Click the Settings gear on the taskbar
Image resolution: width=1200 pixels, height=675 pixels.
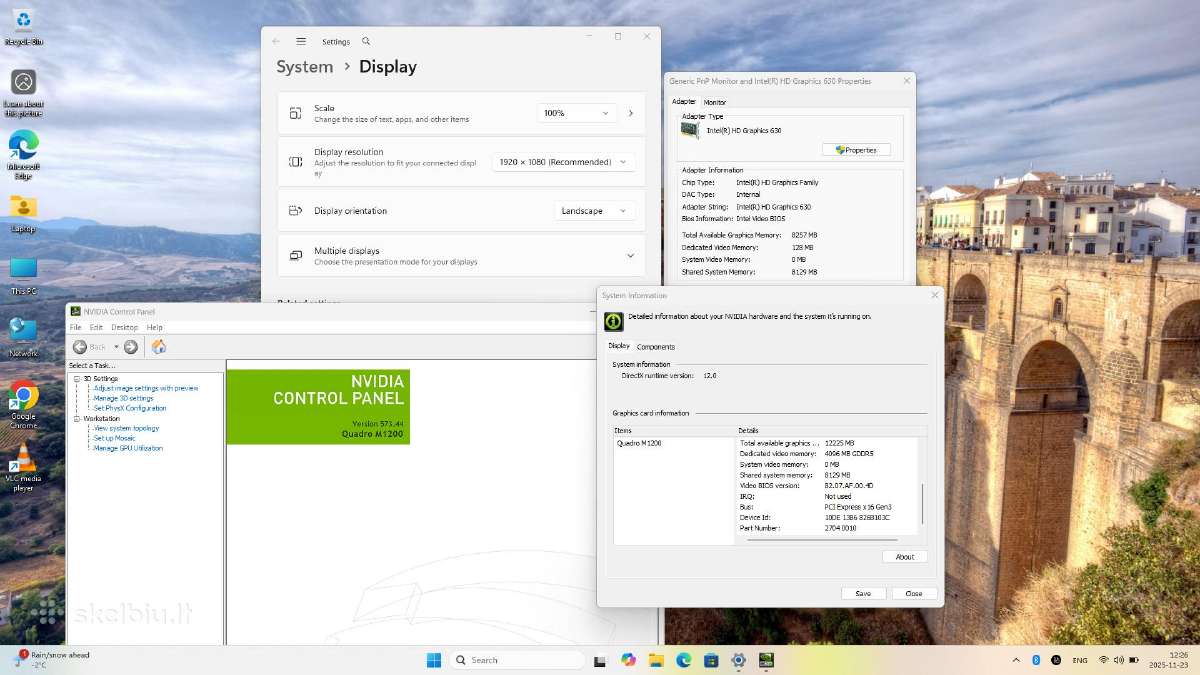pyautogui.click(x=739, y=660)
